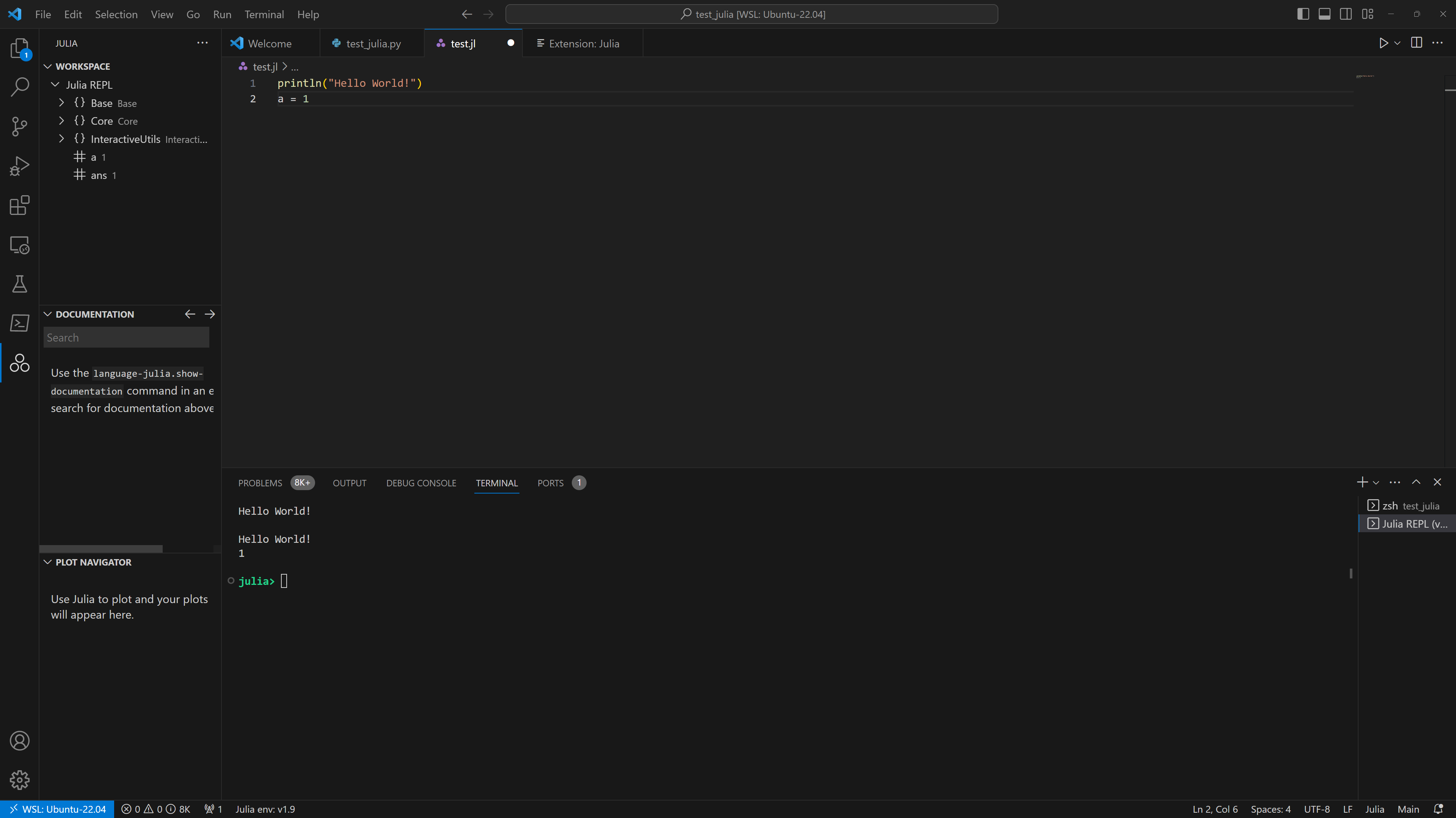1456x818 pixels.
Task: Open Customize Layout icon
Action: pos(1367,14)
